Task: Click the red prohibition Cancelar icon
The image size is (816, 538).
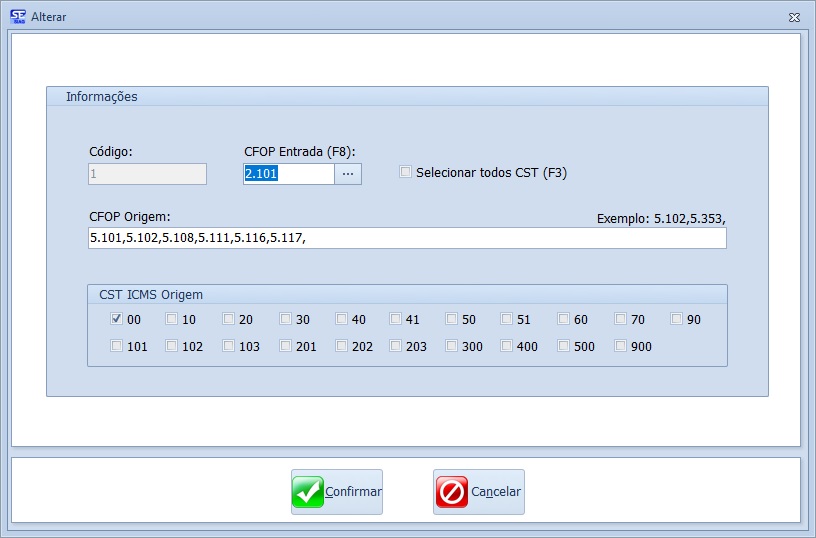Action: tap(452, 492)
